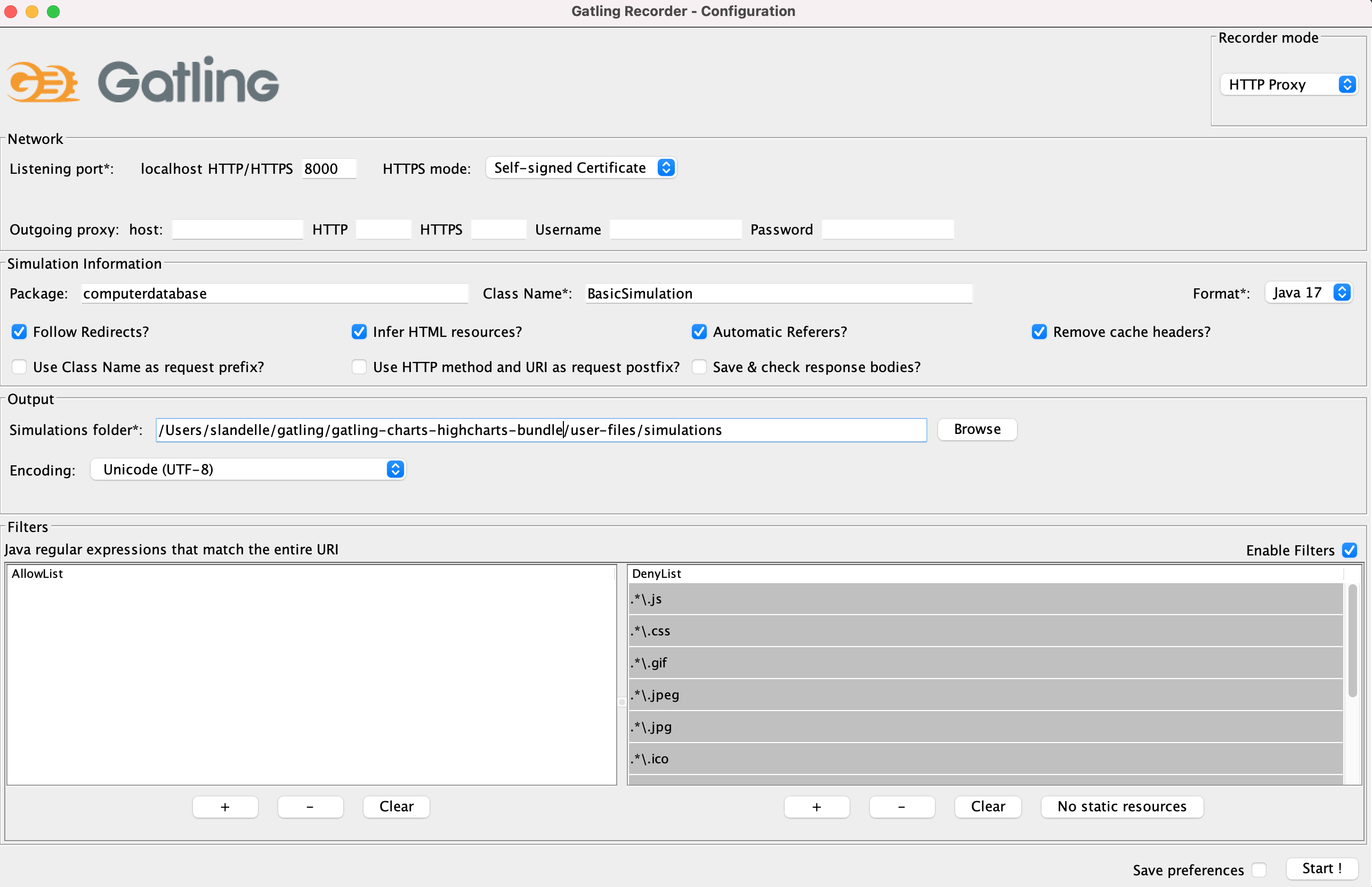Remove a DenyList entry with minus
The width and height of the screenshot is (1372, 887).
902,807
